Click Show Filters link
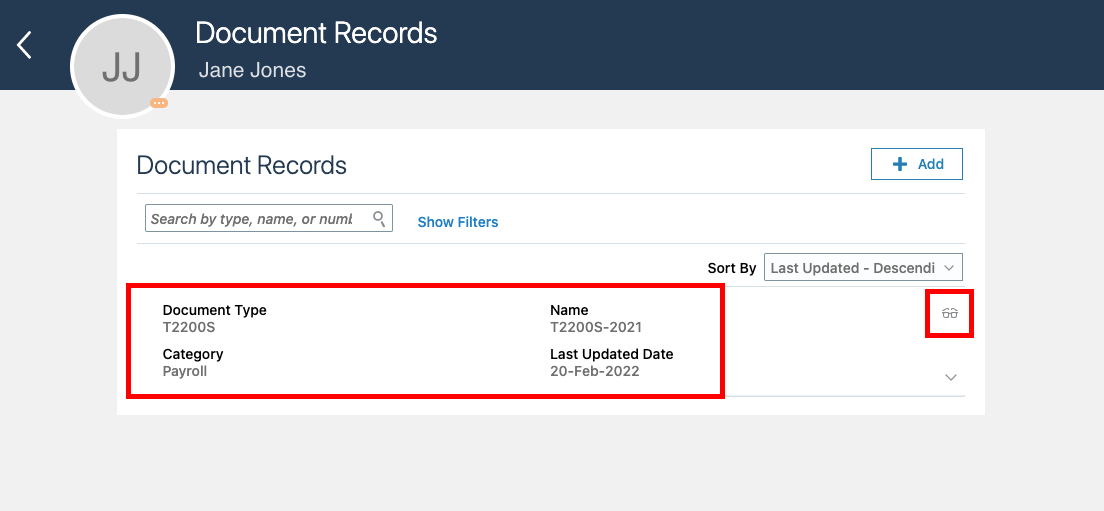 458,222
